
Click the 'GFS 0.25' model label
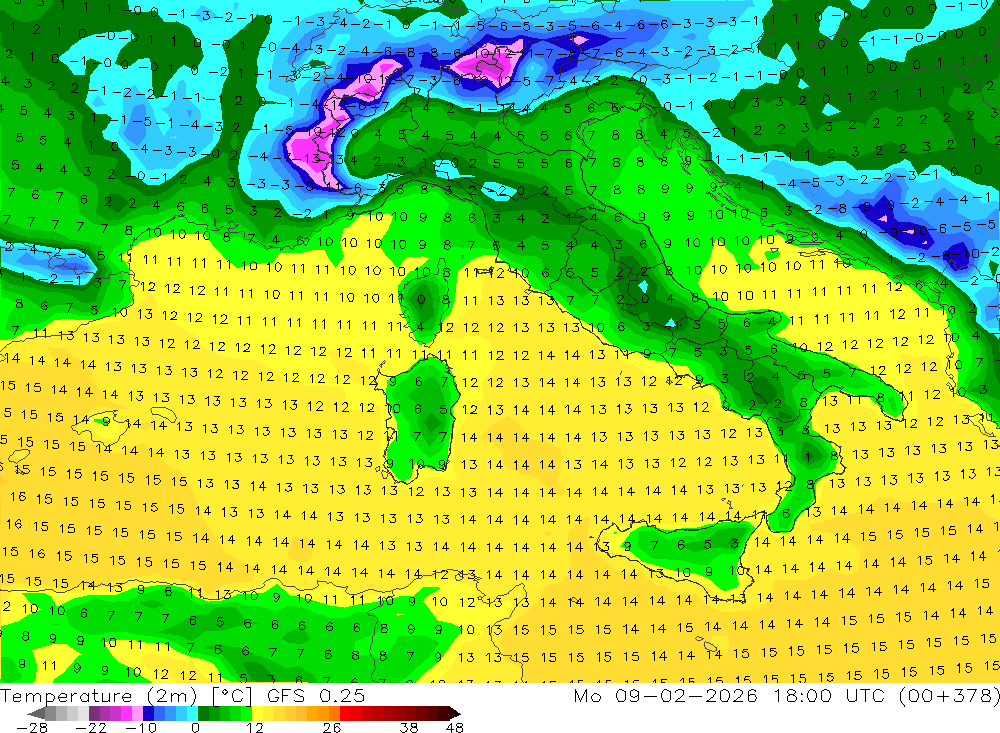pyautogui.click(x=316, y=695)
